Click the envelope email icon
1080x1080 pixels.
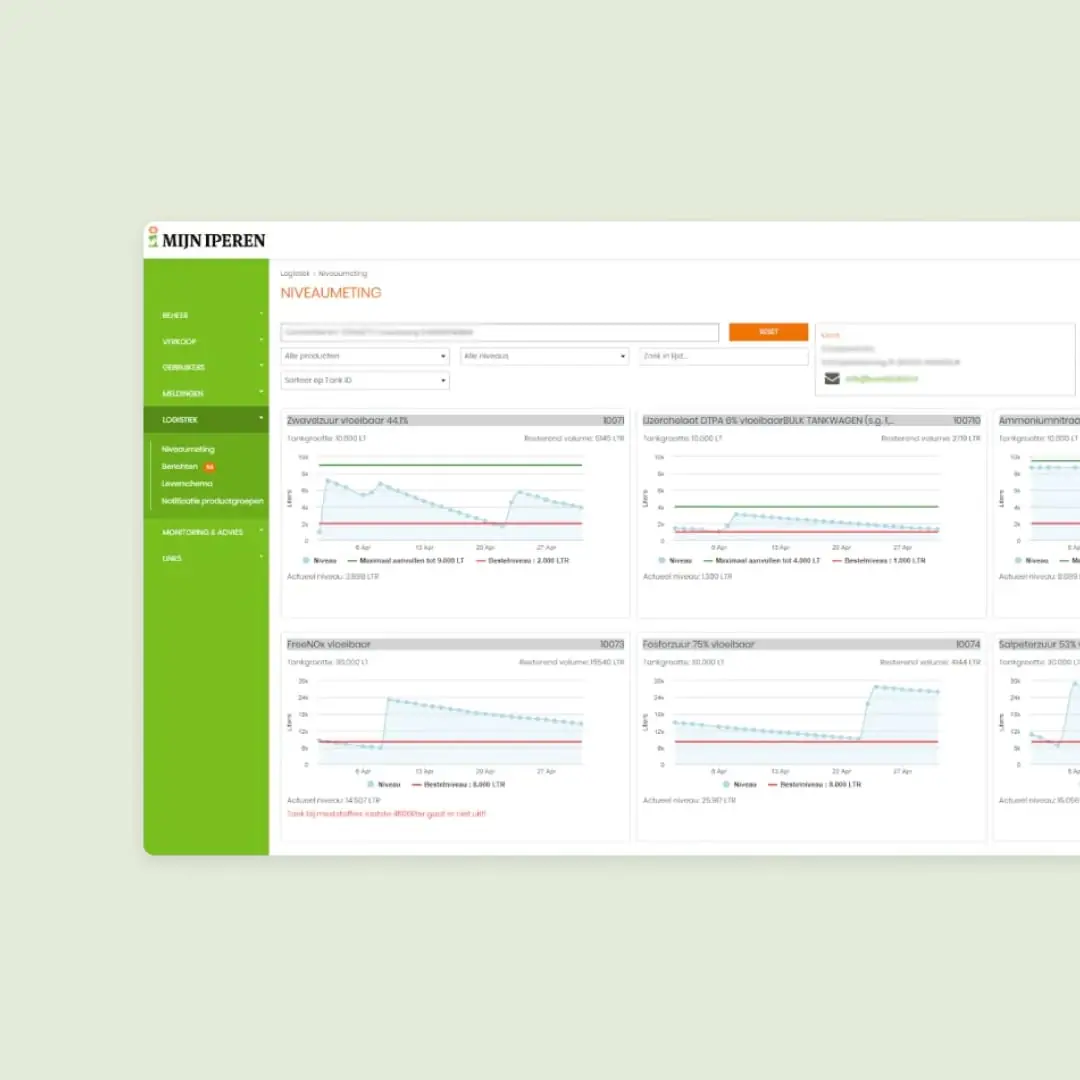[x=832, y=379]
